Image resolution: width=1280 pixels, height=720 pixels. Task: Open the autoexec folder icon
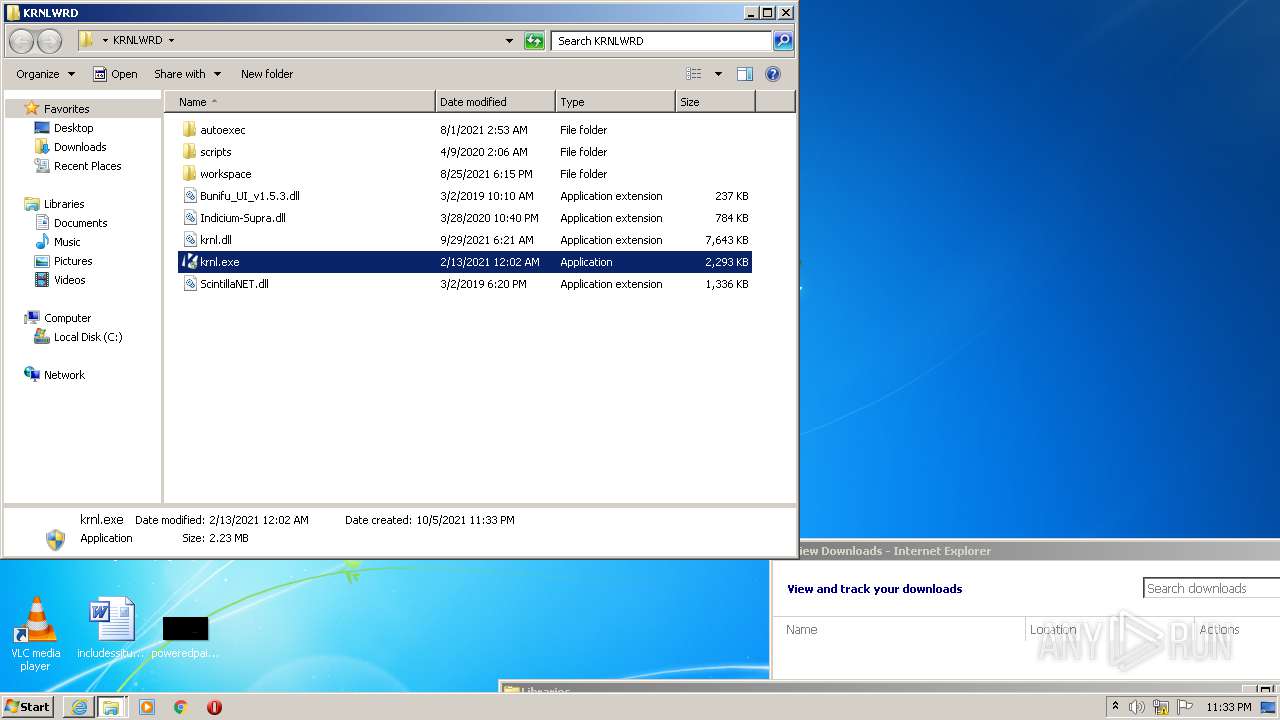coord(190,130)
